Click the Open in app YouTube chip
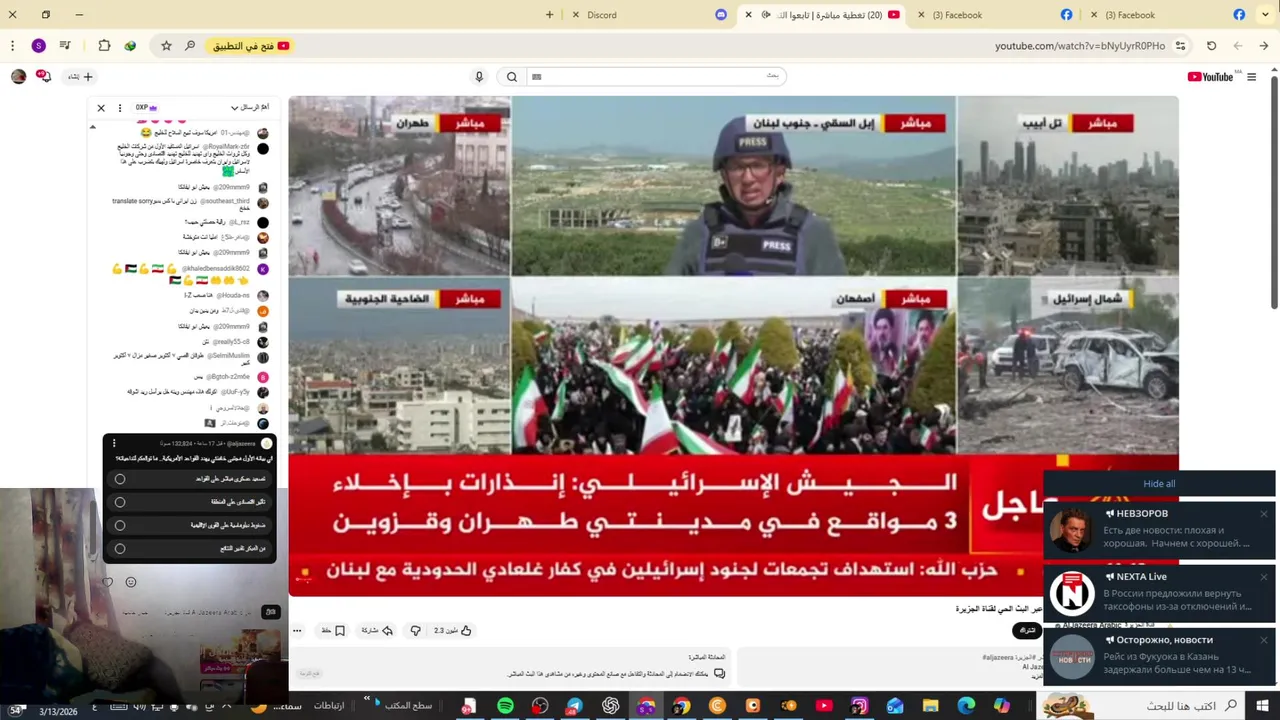This screenshot has width=1280, height=720. click(250, 46)
